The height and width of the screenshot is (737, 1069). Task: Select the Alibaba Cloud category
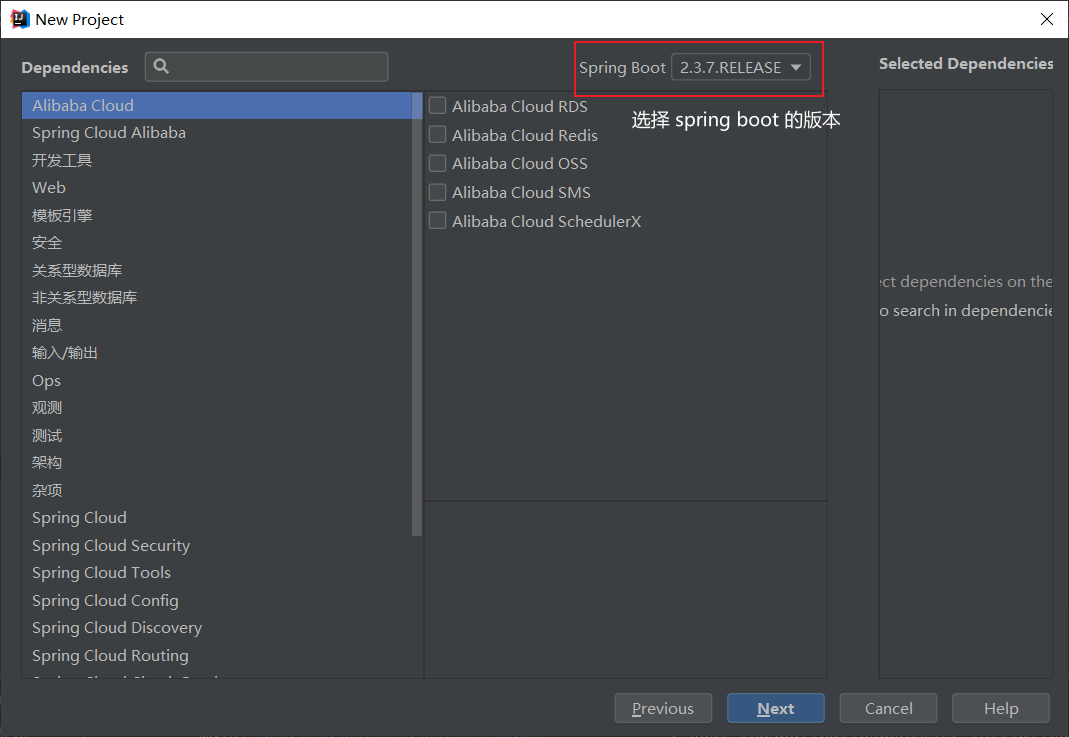click(x=217, y=106)
